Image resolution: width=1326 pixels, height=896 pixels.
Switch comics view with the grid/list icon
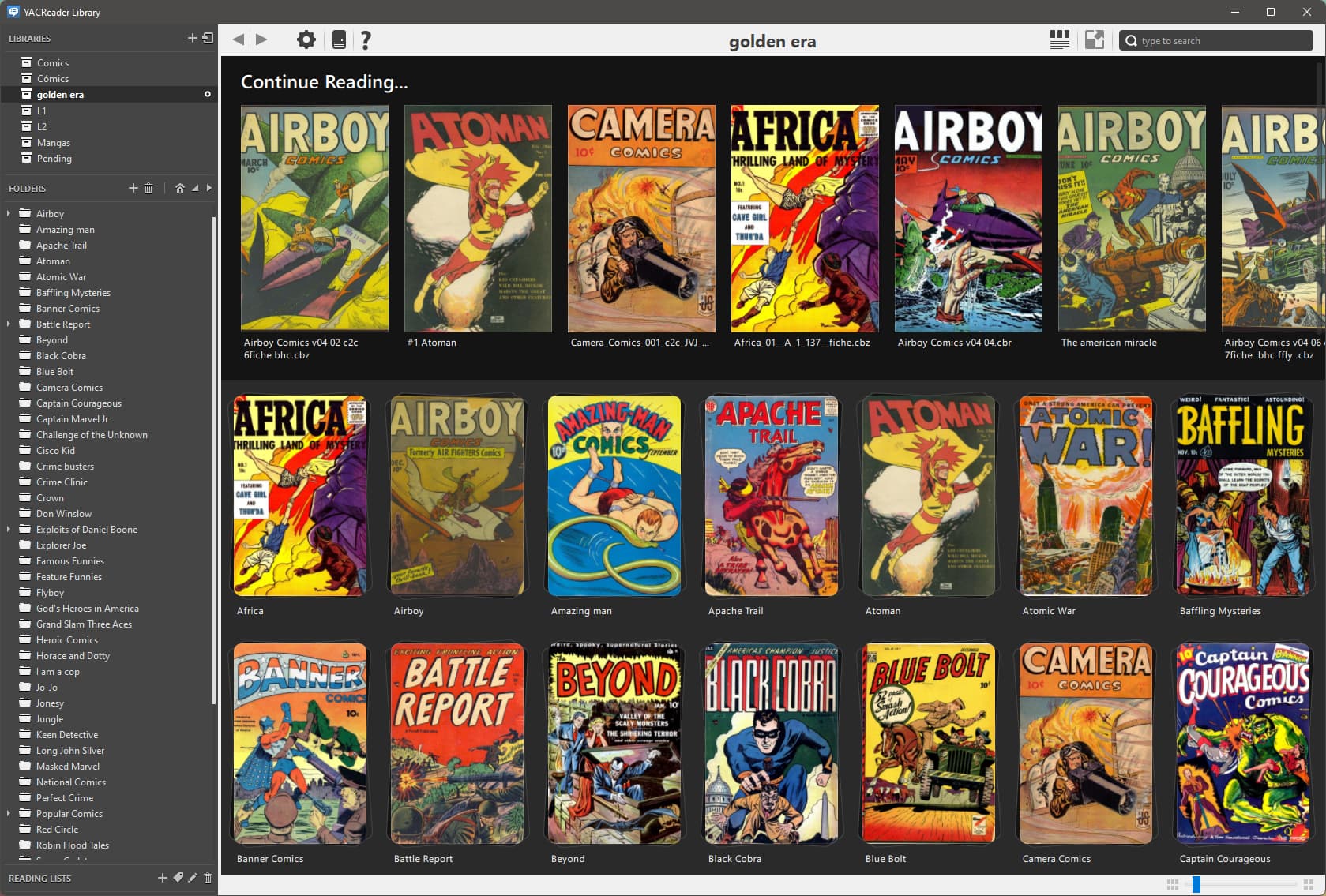coord(1059,39)
